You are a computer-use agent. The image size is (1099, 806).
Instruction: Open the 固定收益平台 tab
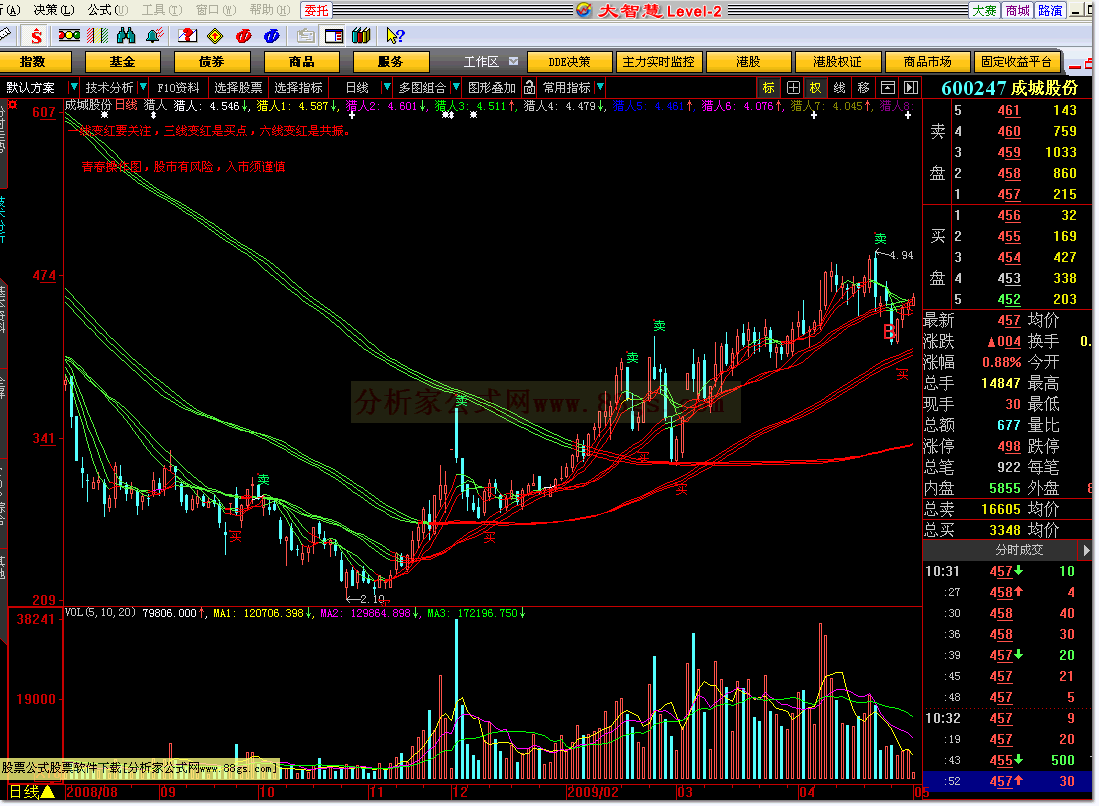pyautogui.click(x=1016, y=62)
